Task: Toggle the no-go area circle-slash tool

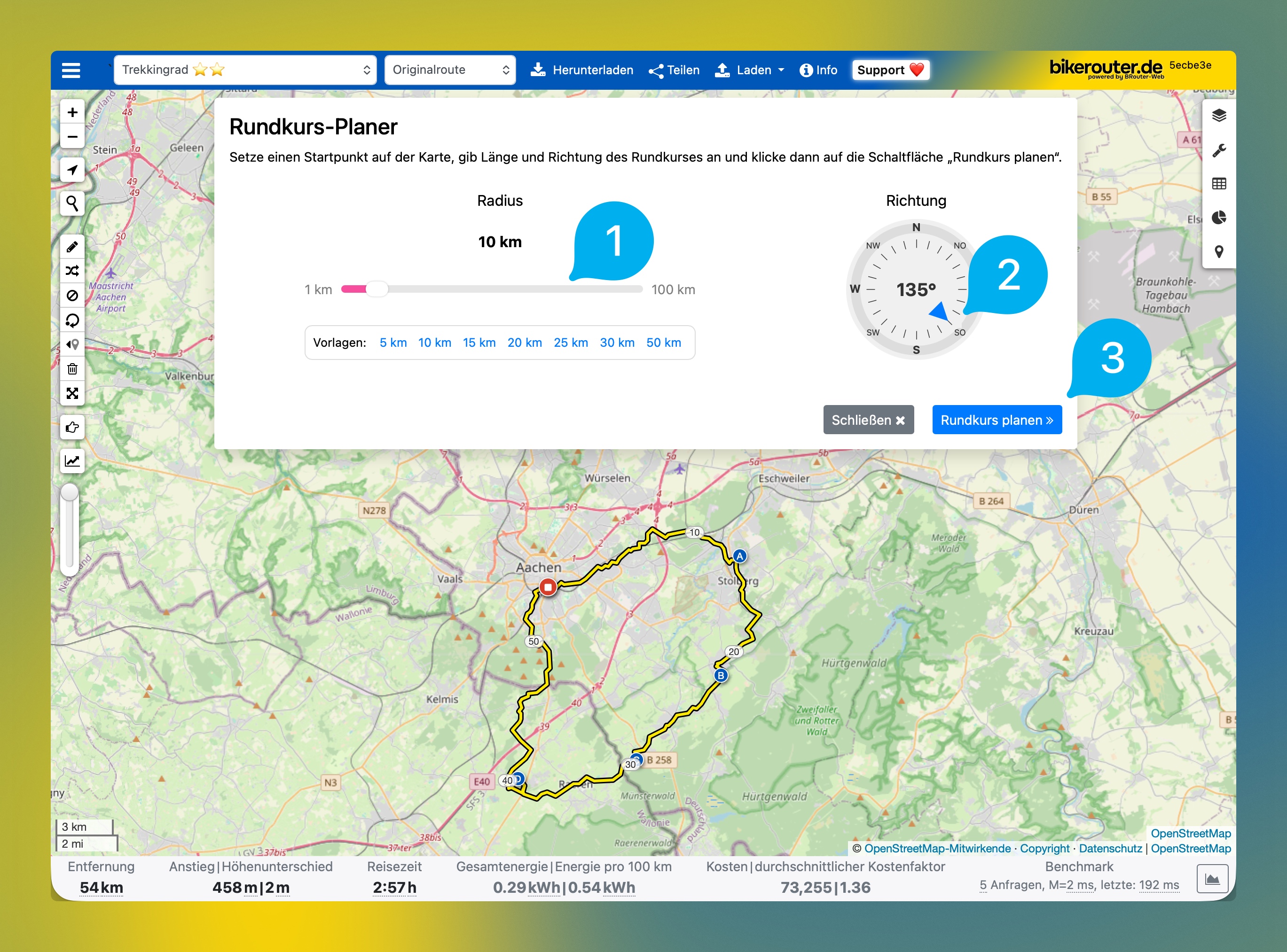Action: click(x=72, y=296)
